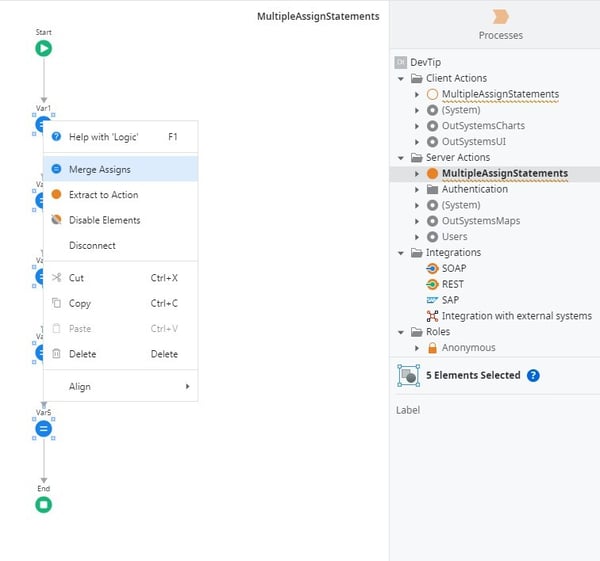
Task: Click Delete in the context menu
Action: (x=82, y=353)
